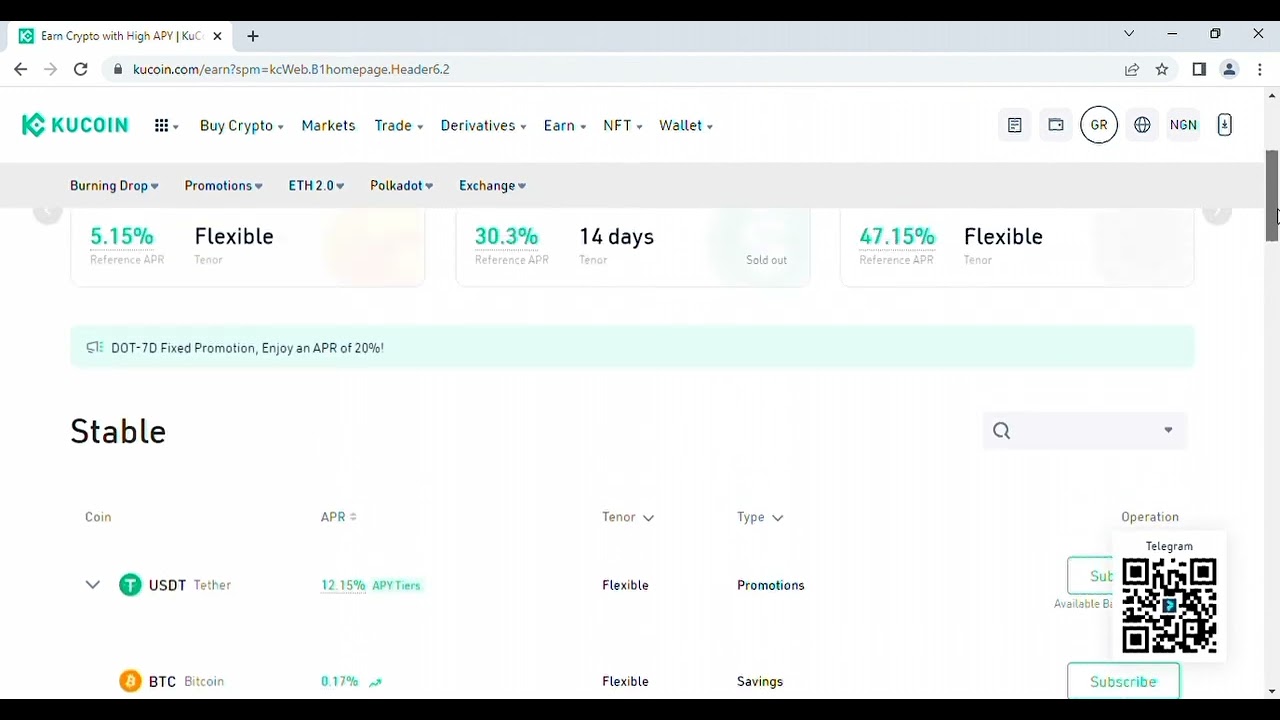Click the search magnifier icon
1280x720 pixels.
1002,431
